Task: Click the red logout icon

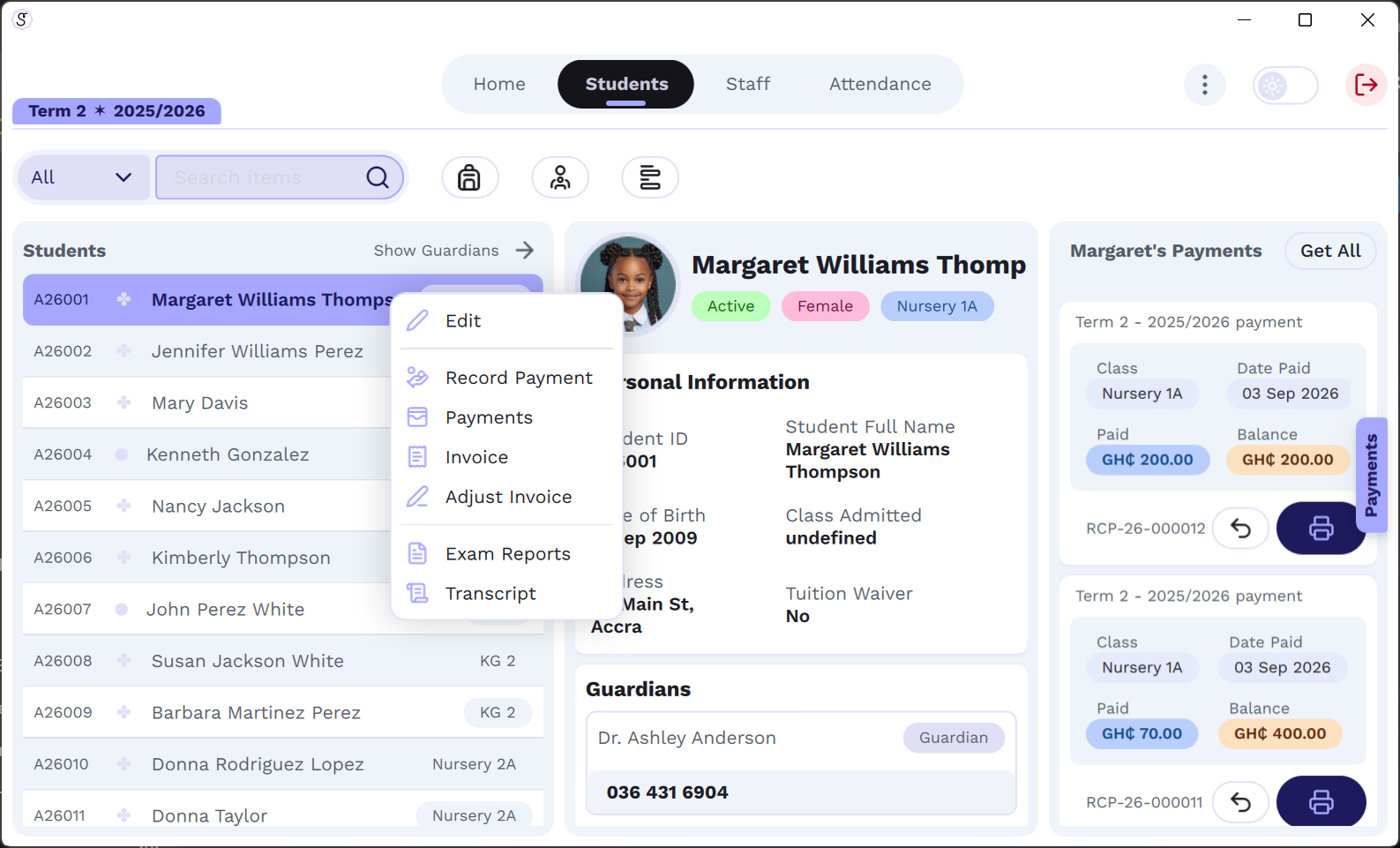Action: (x=1366, y=85)
